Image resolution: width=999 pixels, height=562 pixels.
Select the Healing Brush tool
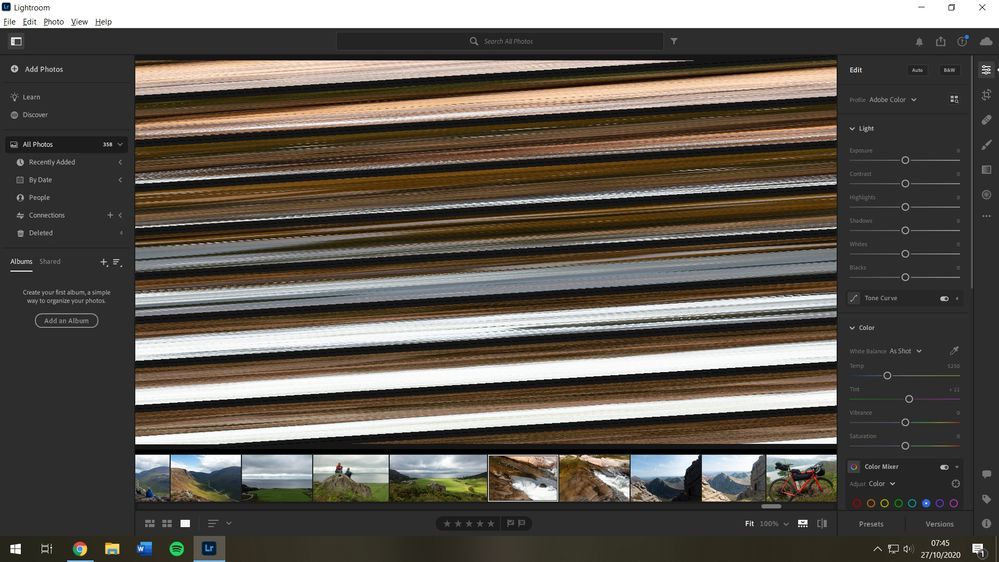(x=986, y=120)
